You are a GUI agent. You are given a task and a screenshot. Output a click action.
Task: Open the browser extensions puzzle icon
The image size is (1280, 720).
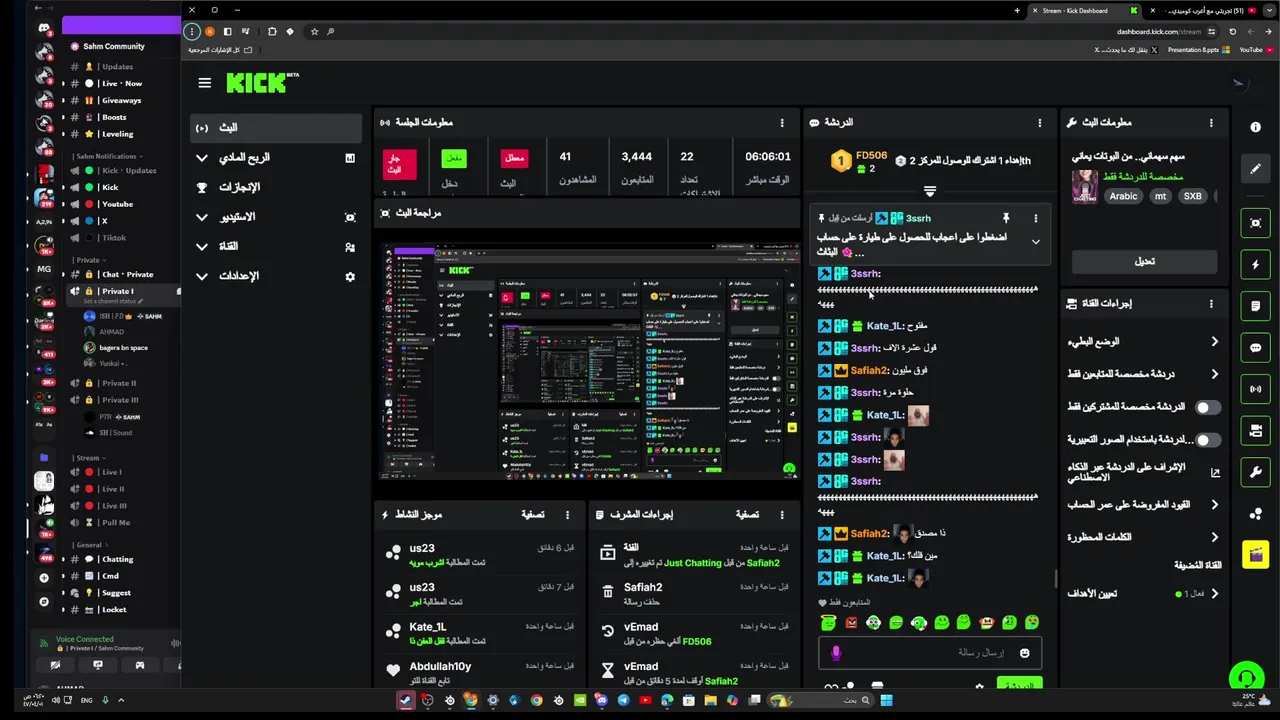[x=272, y=31]
